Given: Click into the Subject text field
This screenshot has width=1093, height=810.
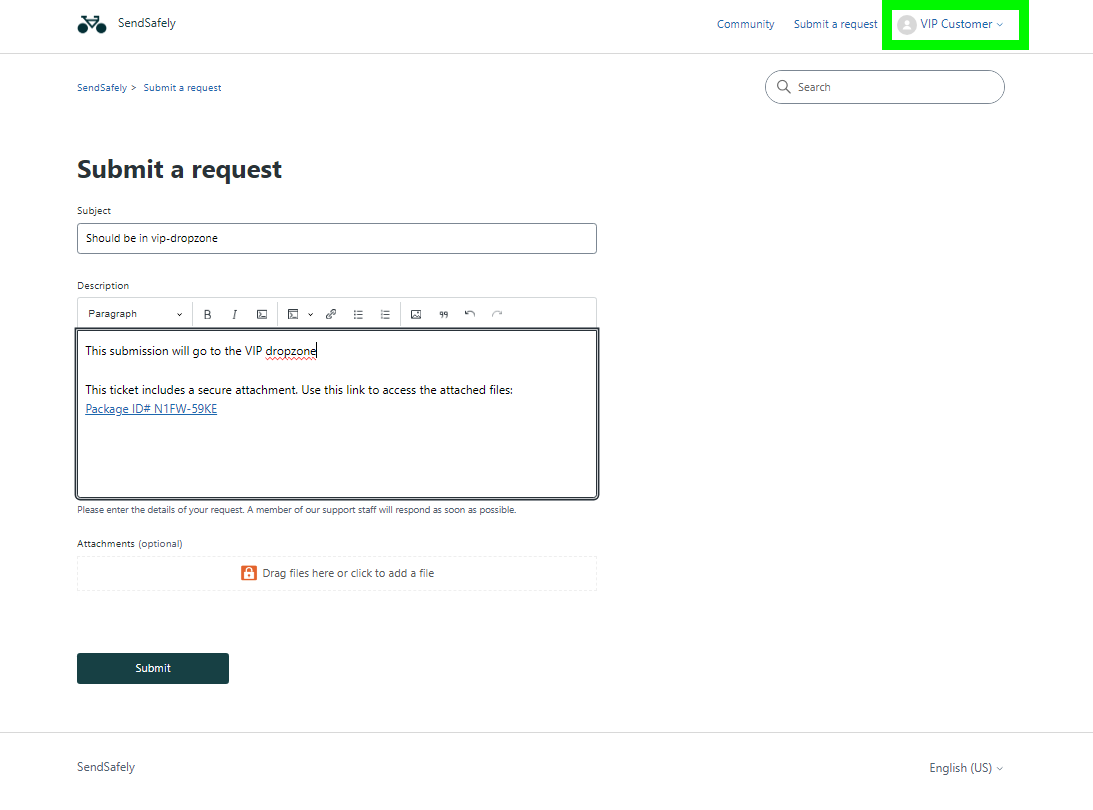Looking at the screenshot, I should 337,238.
